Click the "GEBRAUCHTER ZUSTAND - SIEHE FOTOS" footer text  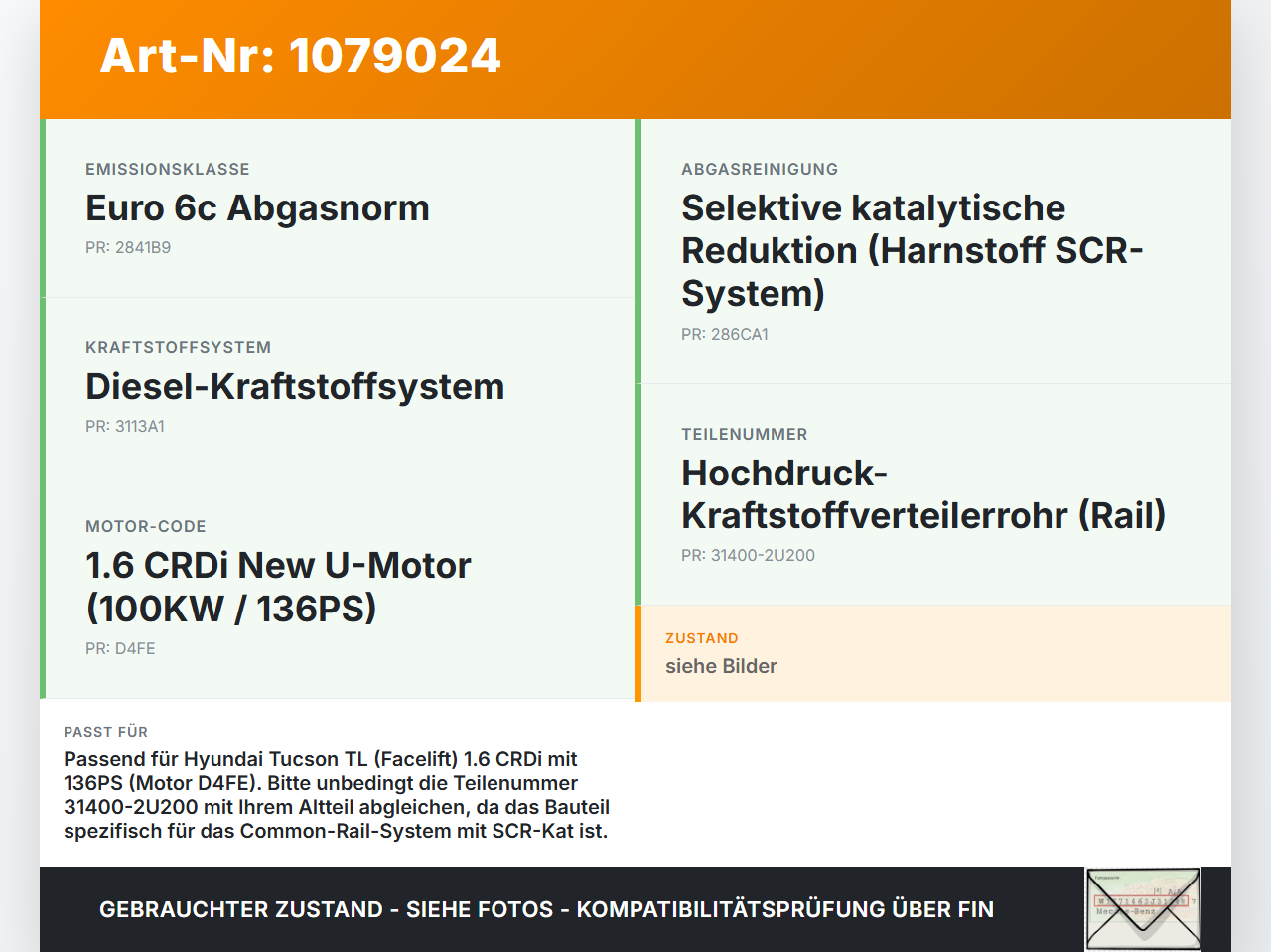point(546,909)
